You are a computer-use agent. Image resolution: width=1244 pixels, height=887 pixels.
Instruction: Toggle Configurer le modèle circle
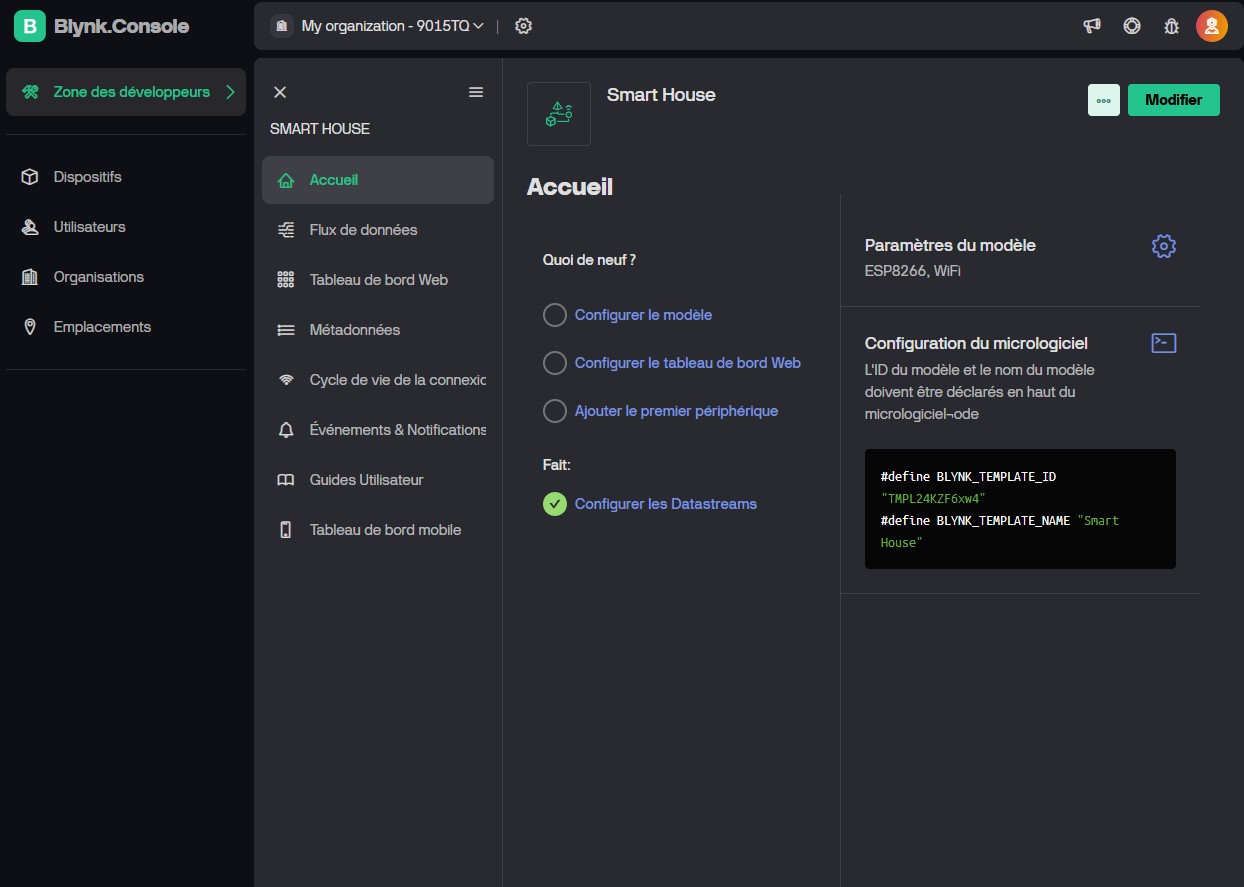pyautogui.click(x=555, y=315)
